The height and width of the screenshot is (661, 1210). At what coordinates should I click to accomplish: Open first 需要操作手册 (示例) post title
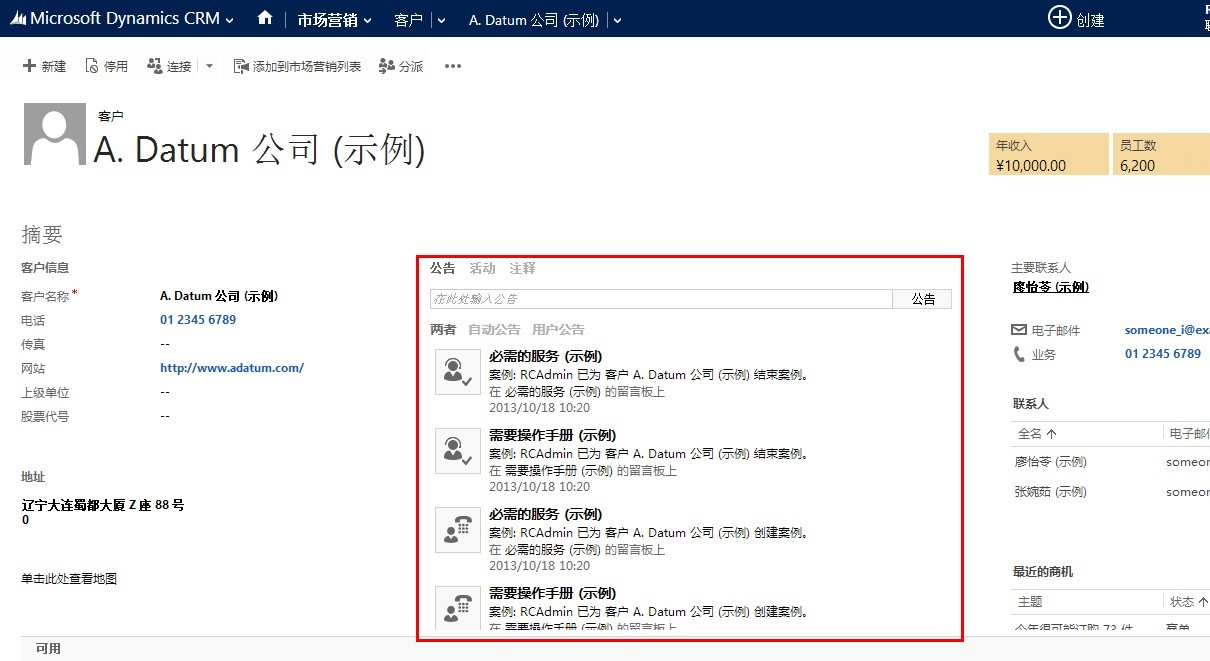552,435
